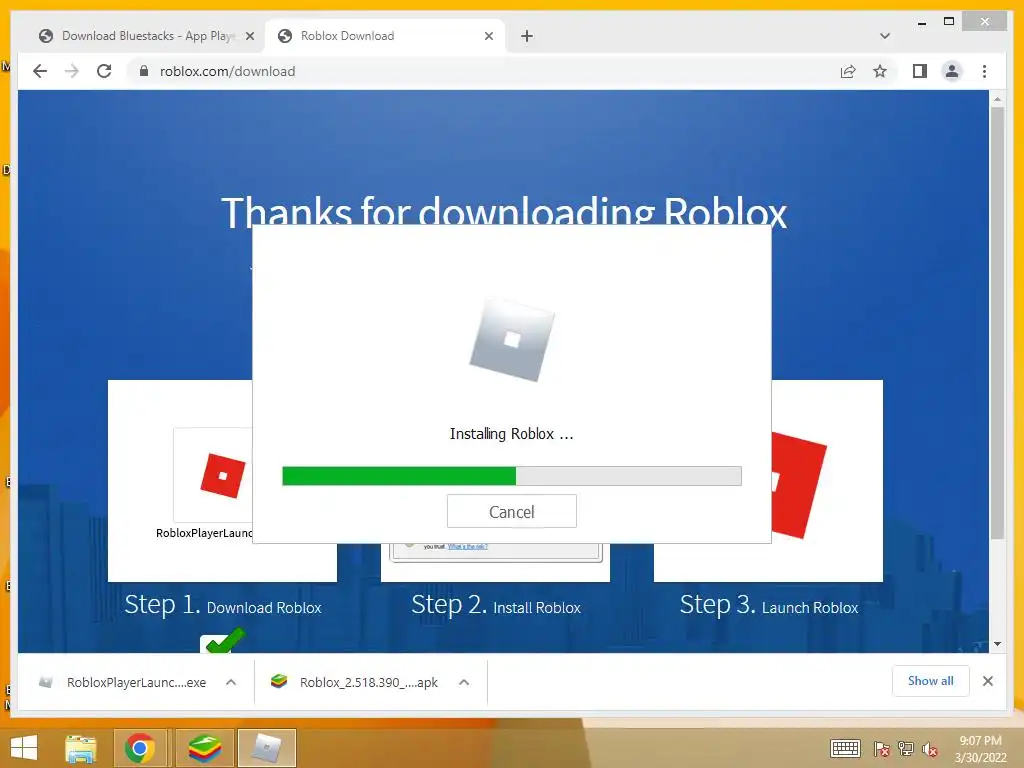Viewport: 1024px width, 768px height.
Task: Click the padlock site info icon
Action: coord(144,71)
